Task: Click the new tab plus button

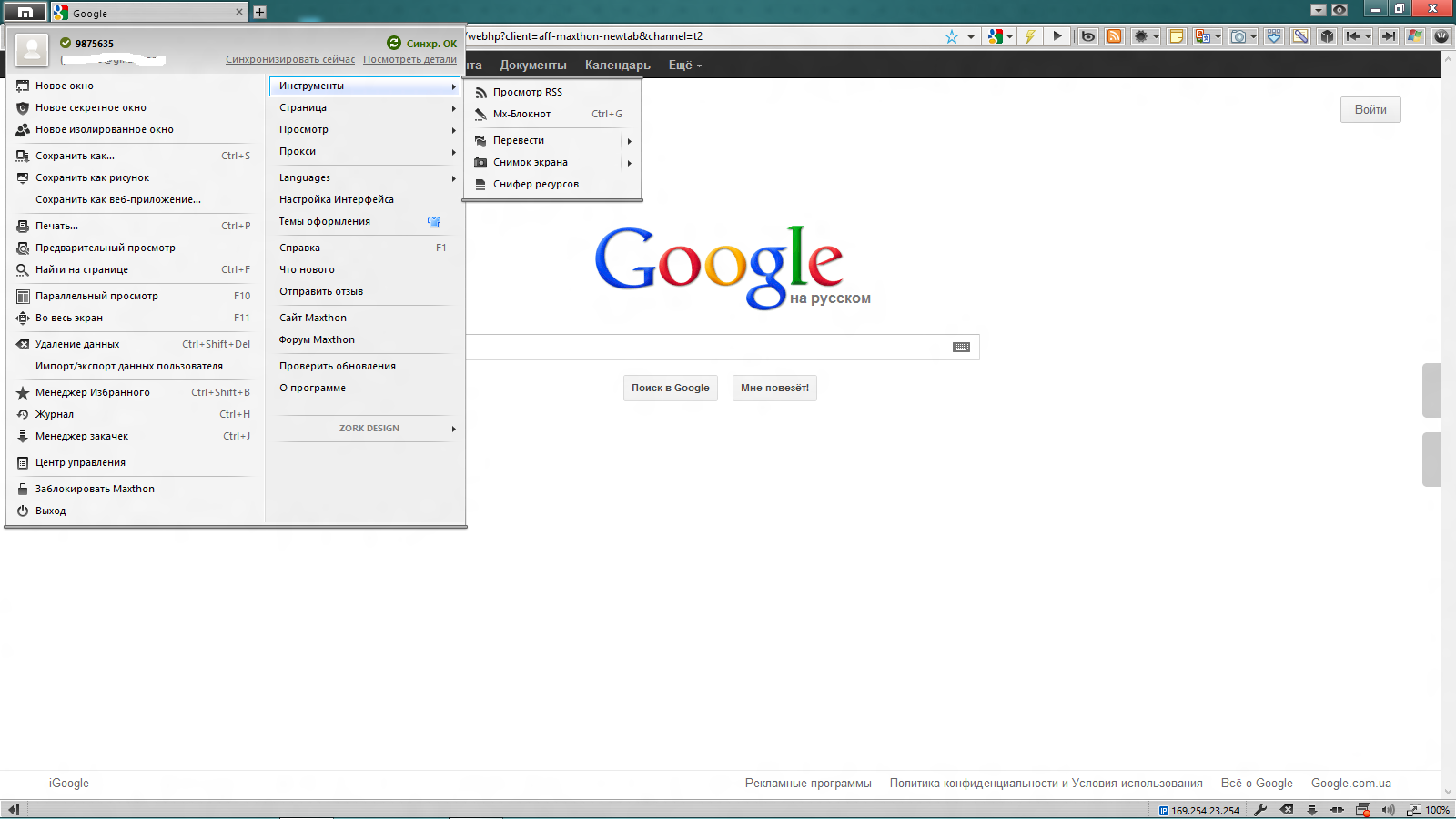Action: click(259, 12)
